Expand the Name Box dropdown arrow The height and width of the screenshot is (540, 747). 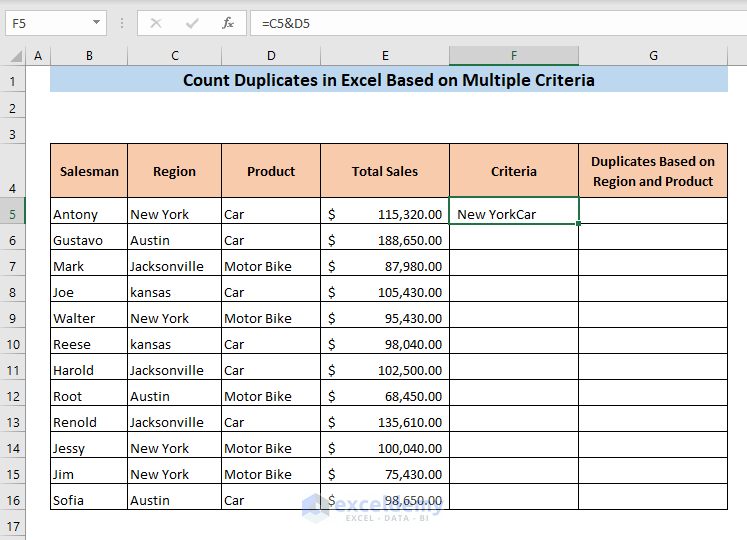pos(96,22)
